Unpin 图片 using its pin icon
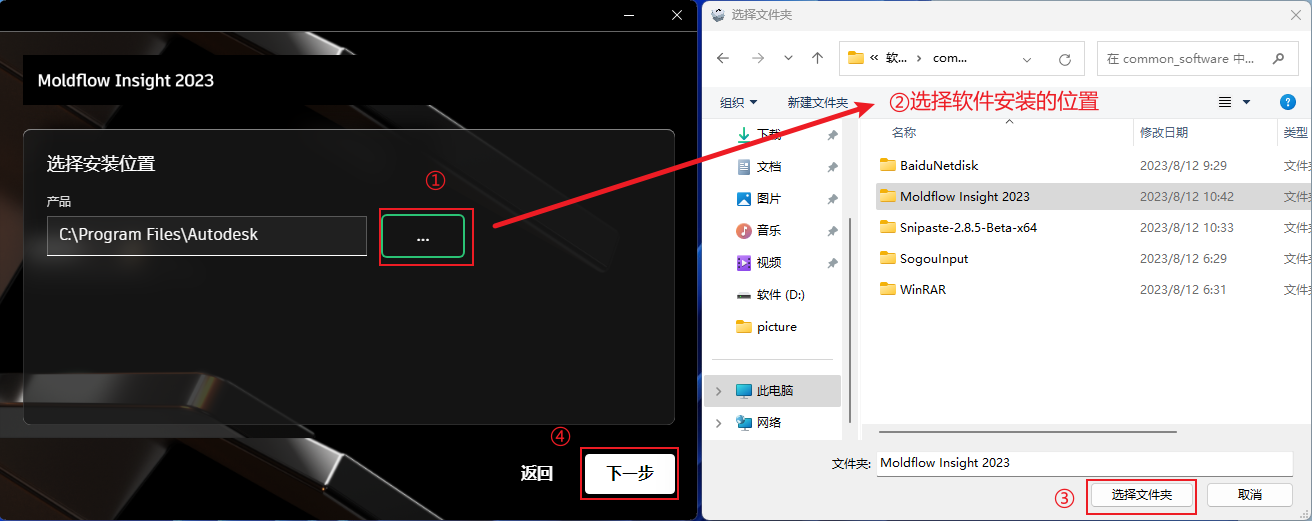 832,198
